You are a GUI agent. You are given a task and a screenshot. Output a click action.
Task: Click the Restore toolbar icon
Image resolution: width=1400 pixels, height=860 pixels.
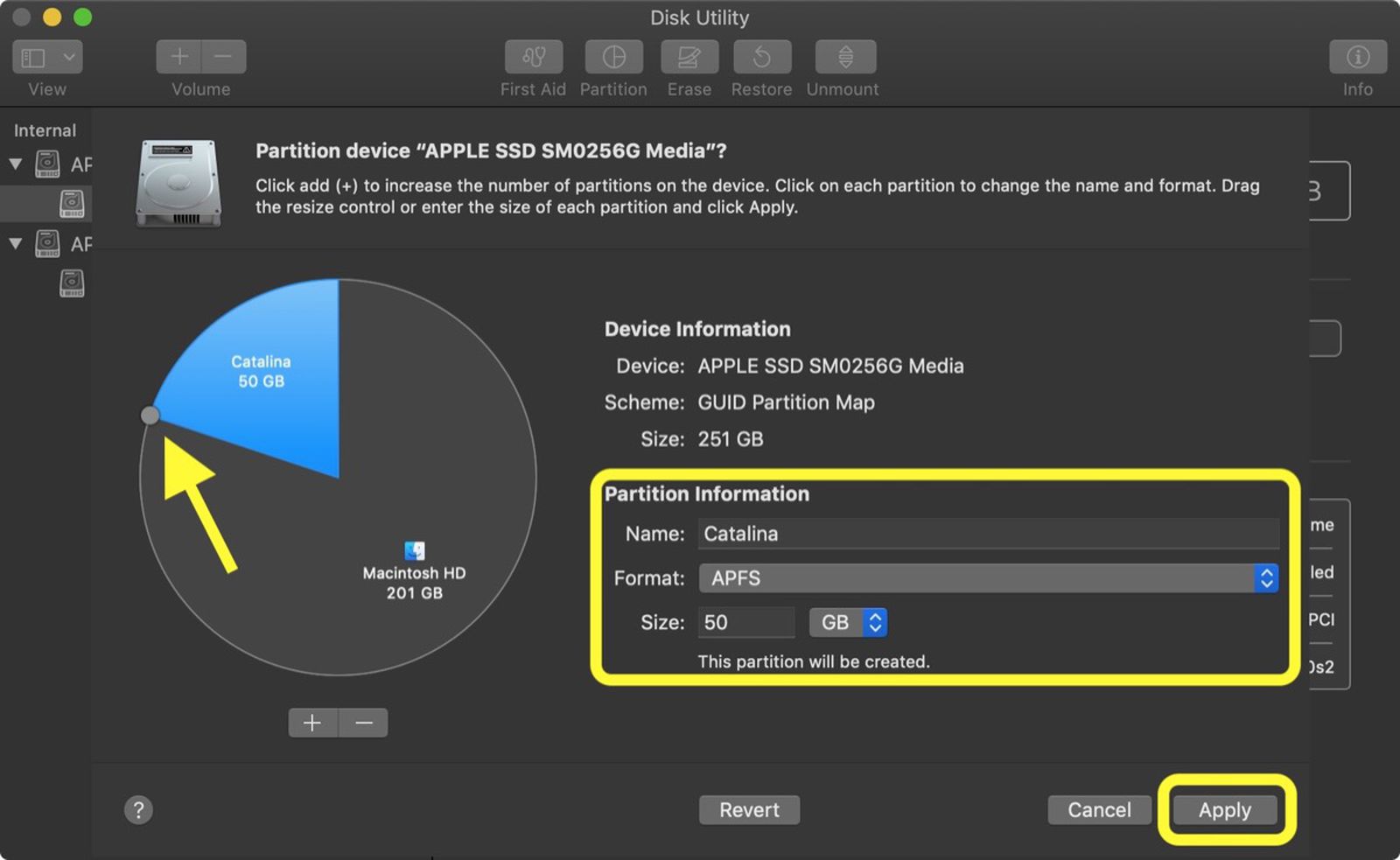coord(761,58)
